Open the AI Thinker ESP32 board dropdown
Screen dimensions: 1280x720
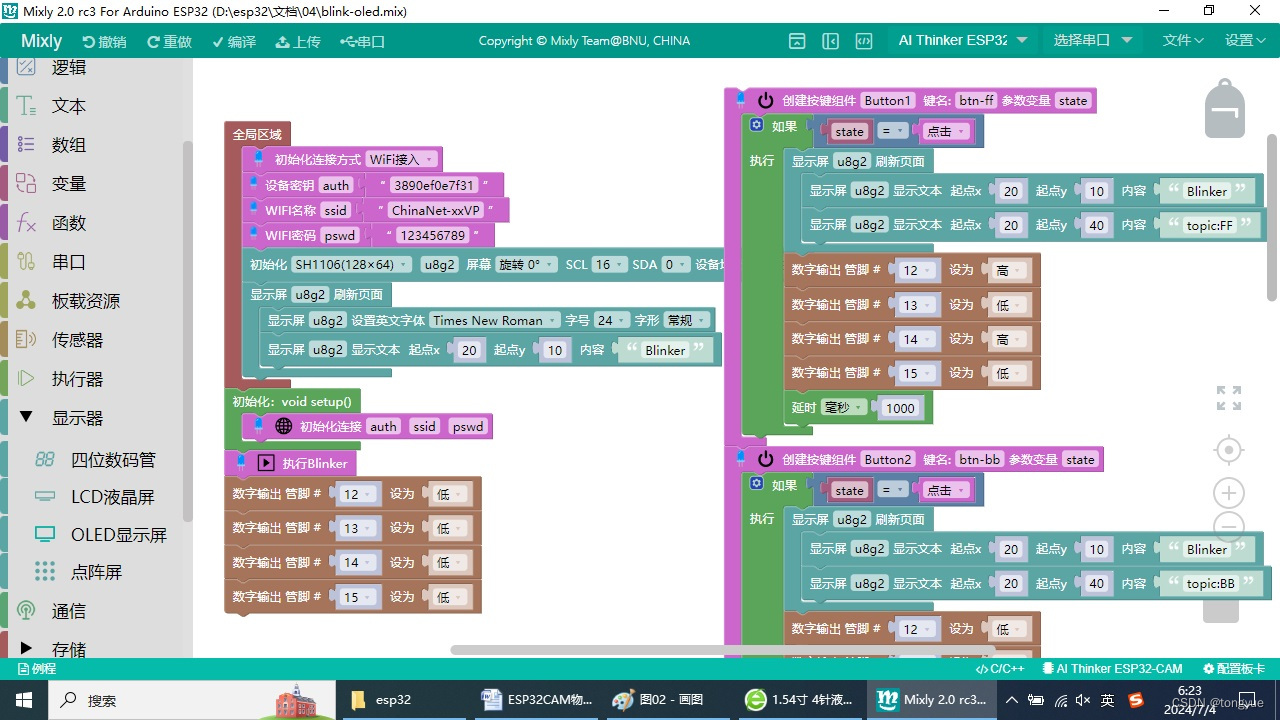(962, 40)
